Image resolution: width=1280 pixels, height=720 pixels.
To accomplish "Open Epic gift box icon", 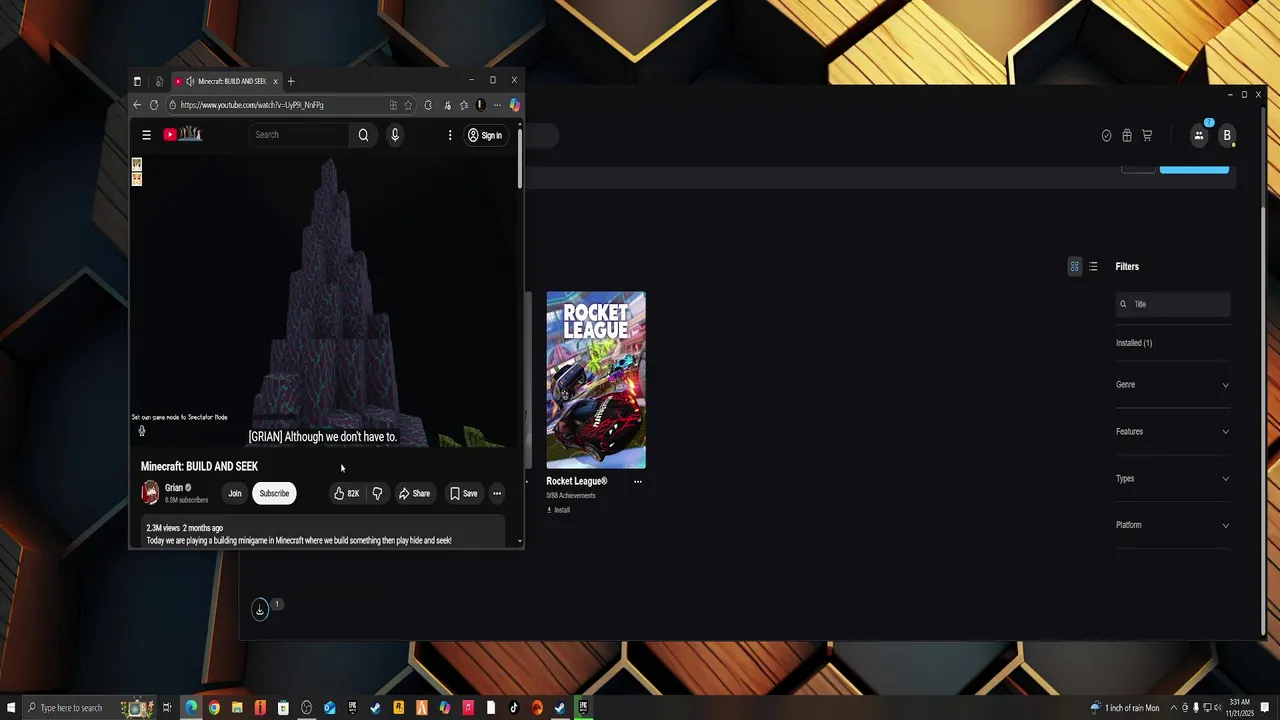I will [x=1127, y=136].
